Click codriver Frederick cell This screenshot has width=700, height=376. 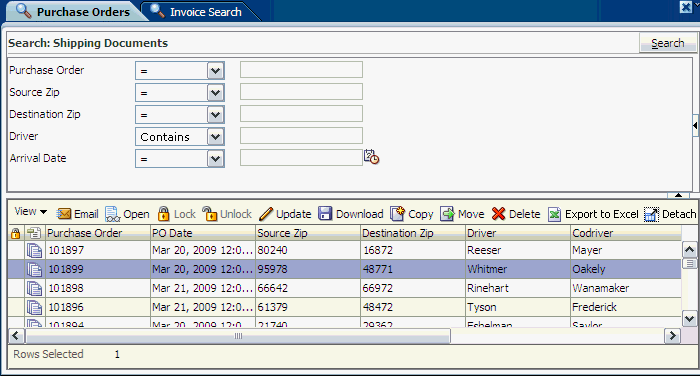coord(626,307)
